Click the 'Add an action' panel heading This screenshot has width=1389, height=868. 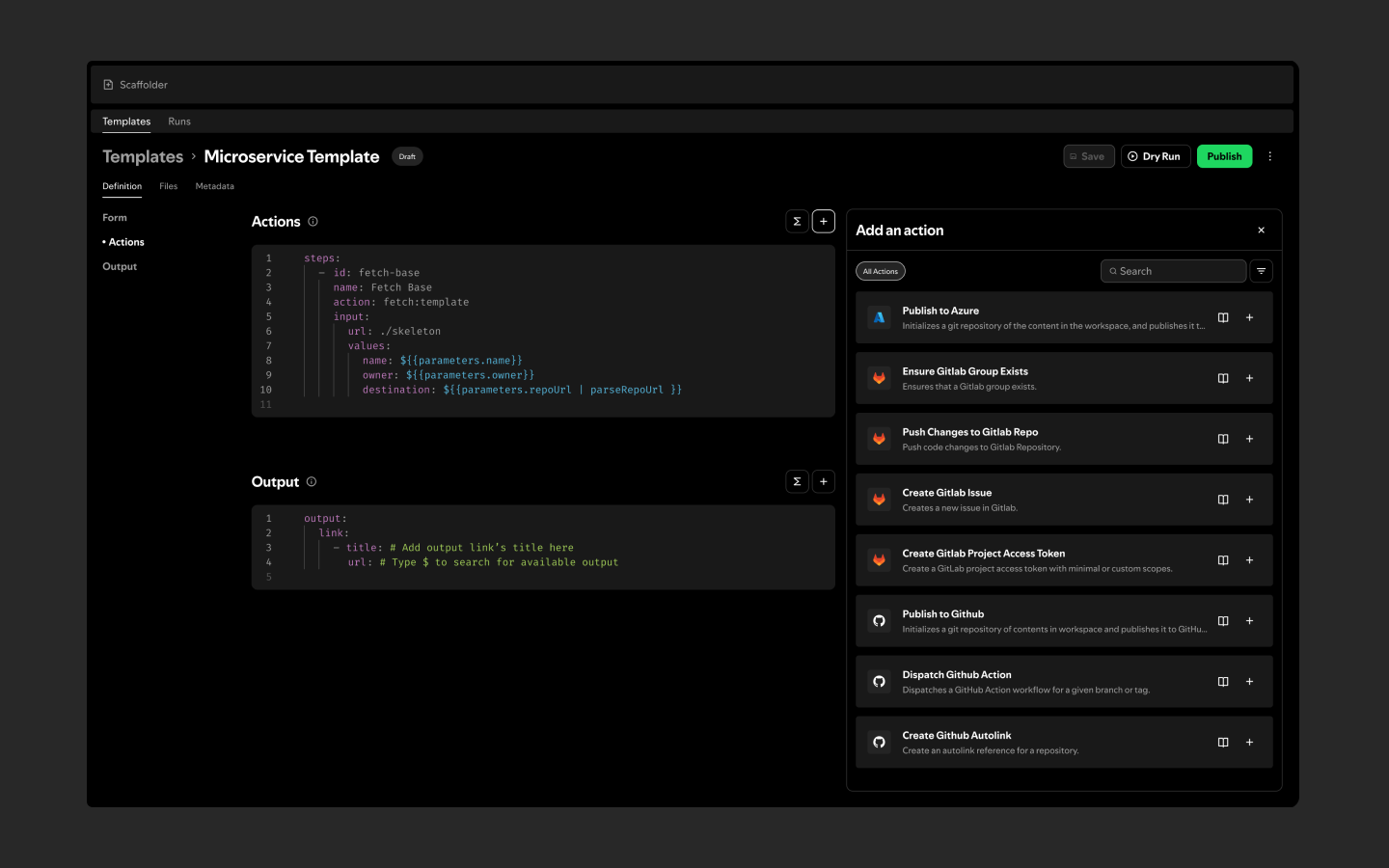900,231
